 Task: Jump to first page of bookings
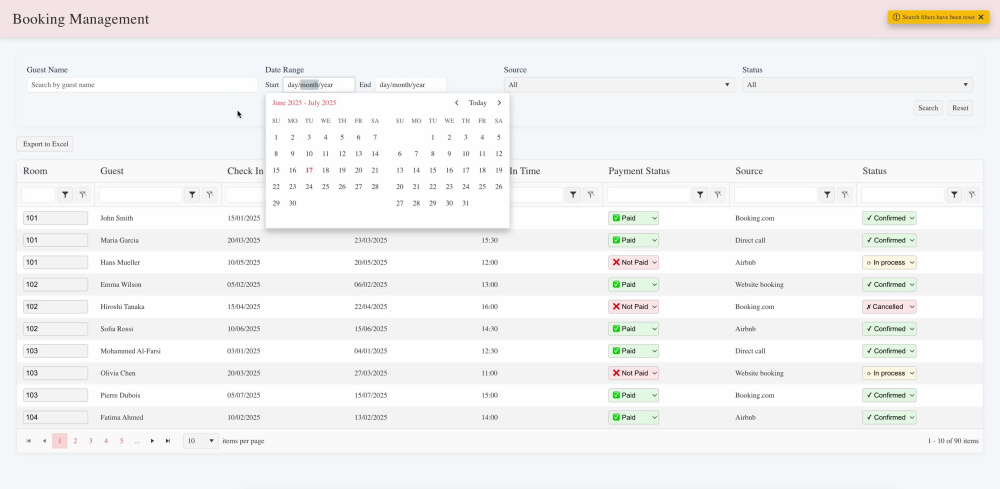29,441
